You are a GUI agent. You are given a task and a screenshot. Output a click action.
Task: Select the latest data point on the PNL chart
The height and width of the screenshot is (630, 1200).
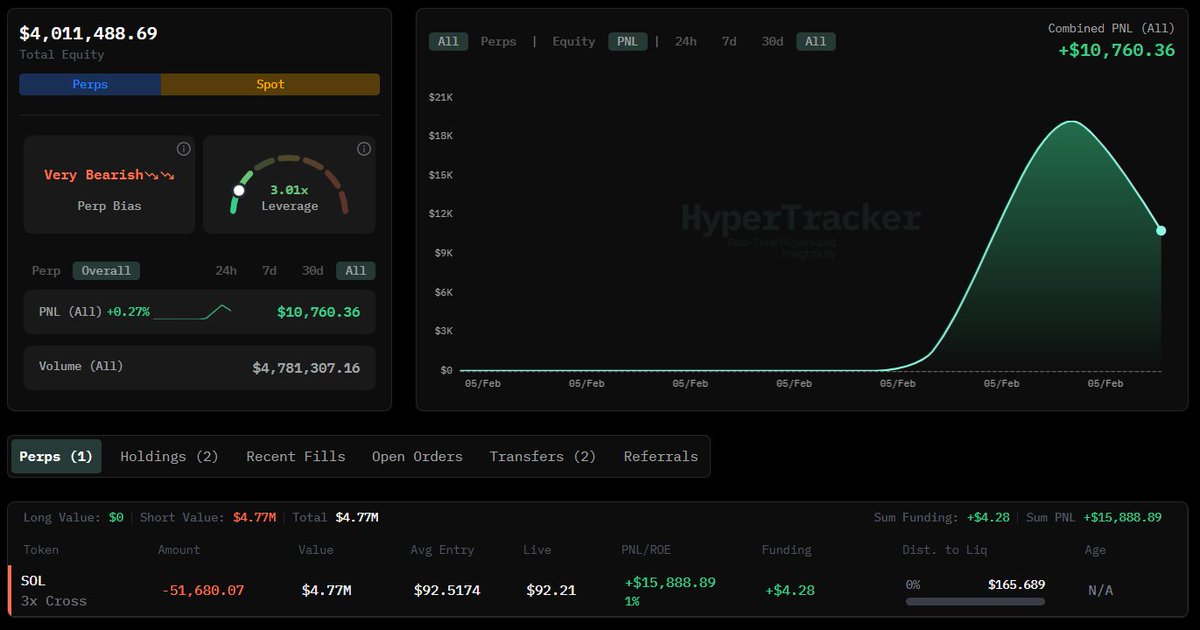pos(1161,230)
